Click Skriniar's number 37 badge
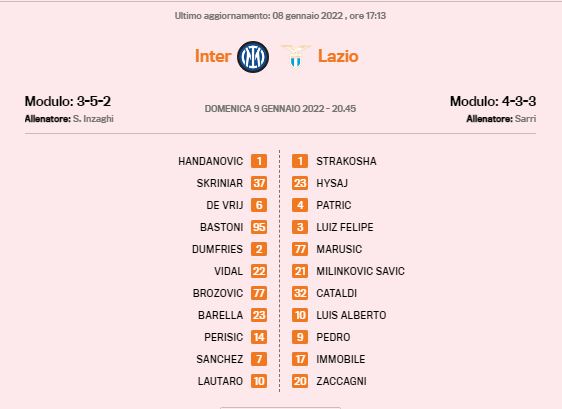Viewport: 562px width, 409px height. [259, 183]
